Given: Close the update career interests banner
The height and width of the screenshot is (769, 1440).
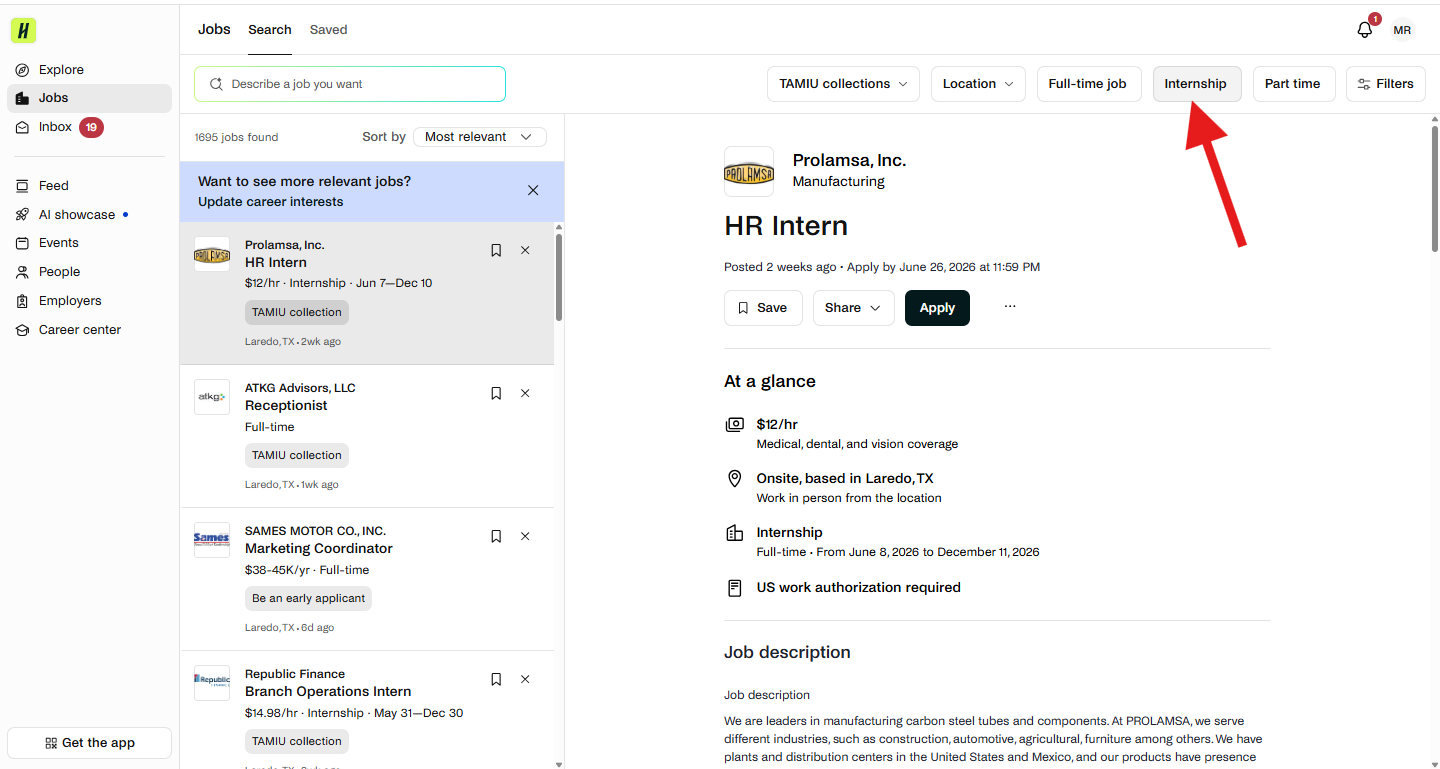Looking at the screenshot, I should tap(533, 190).
